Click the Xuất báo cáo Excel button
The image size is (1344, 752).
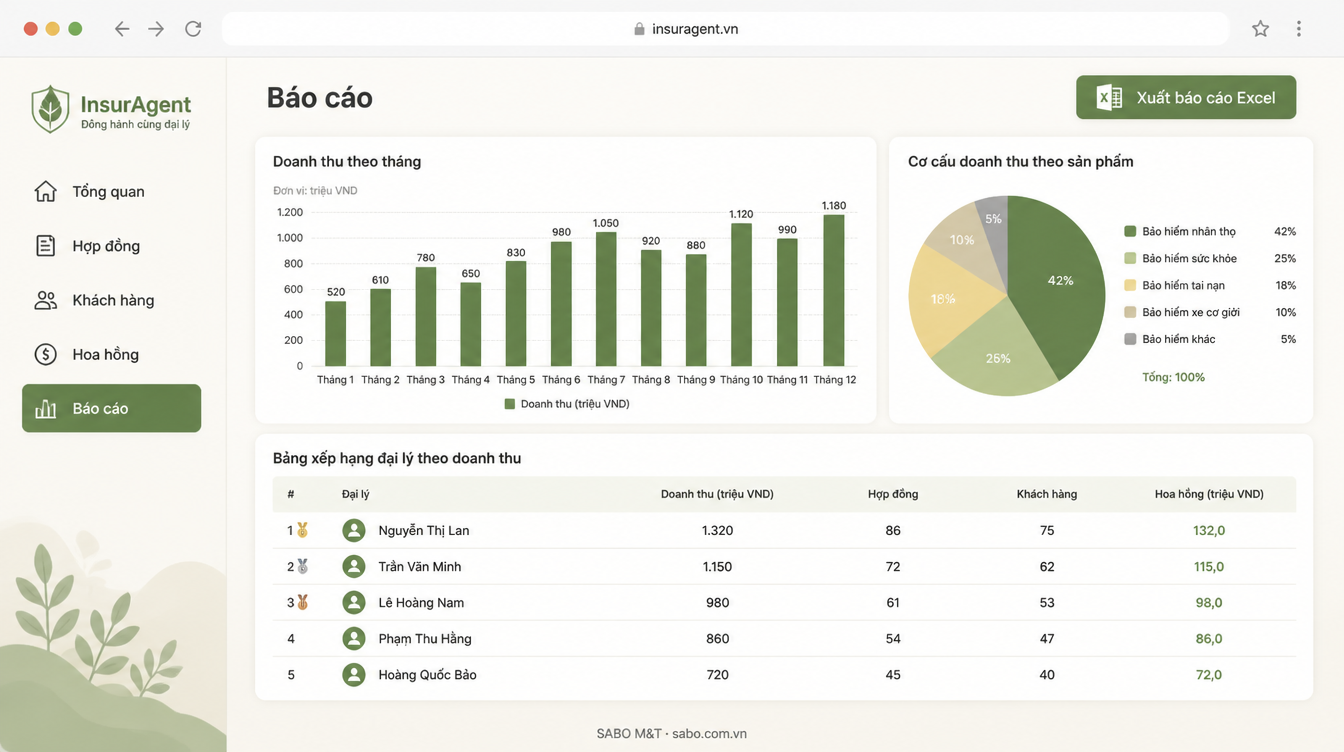1186,97
